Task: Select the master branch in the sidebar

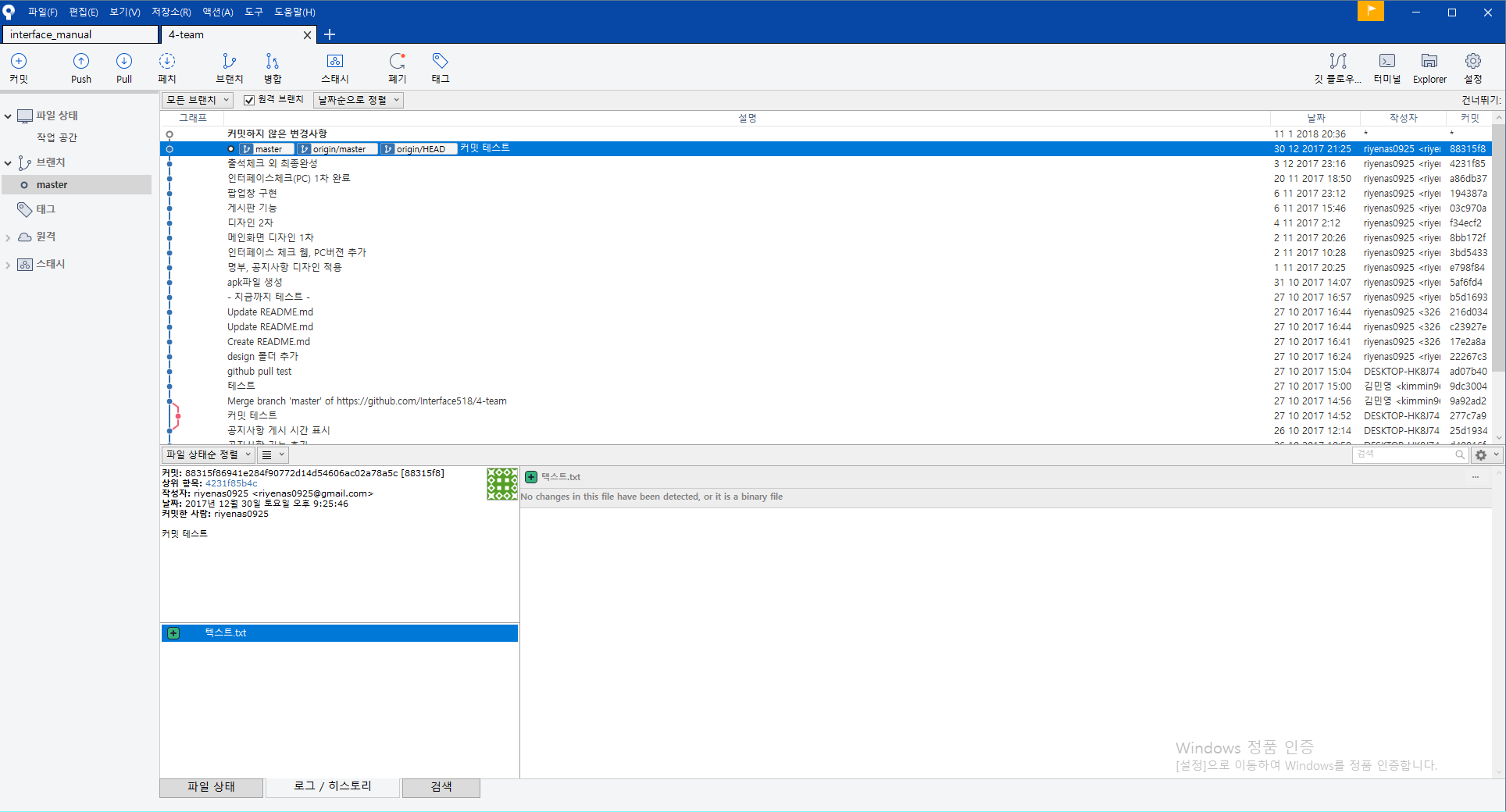Action: [77, 185]
